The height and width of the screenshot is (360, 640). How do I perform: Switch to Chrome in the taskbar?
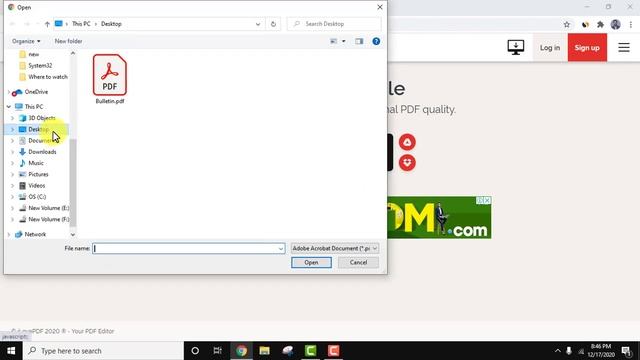click(x=241, y=351)
